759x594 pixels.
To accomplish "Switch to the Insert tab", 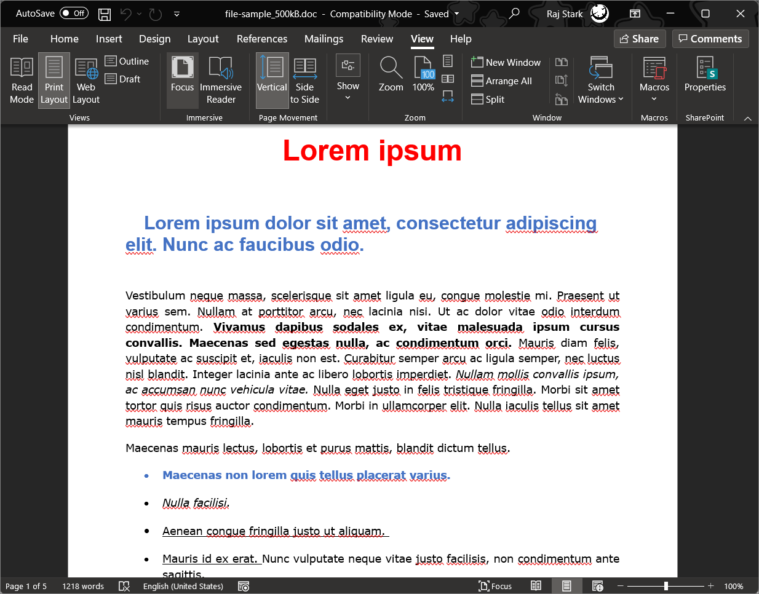I will point(109,39).
